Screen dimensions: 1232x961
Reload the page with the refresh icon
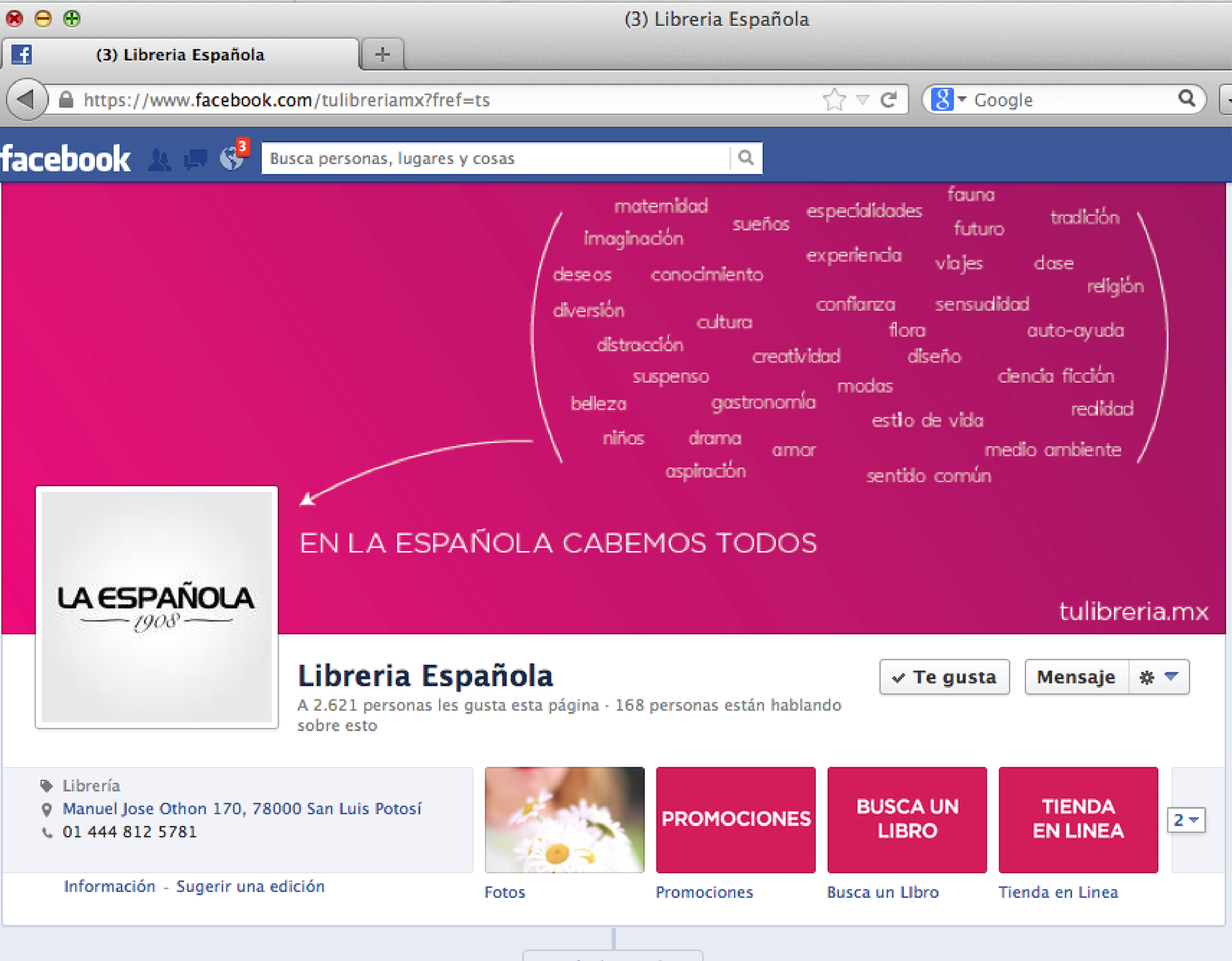[889, 99]
